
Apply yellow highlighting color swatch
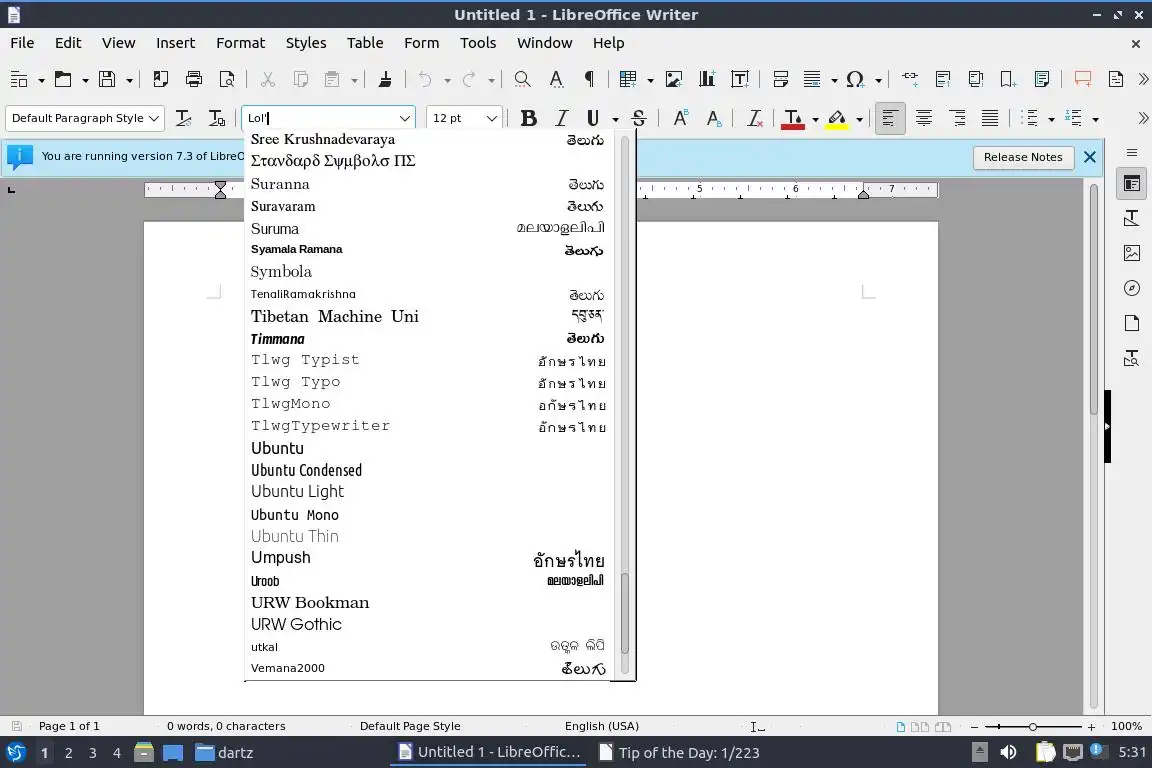pos(836,118)
